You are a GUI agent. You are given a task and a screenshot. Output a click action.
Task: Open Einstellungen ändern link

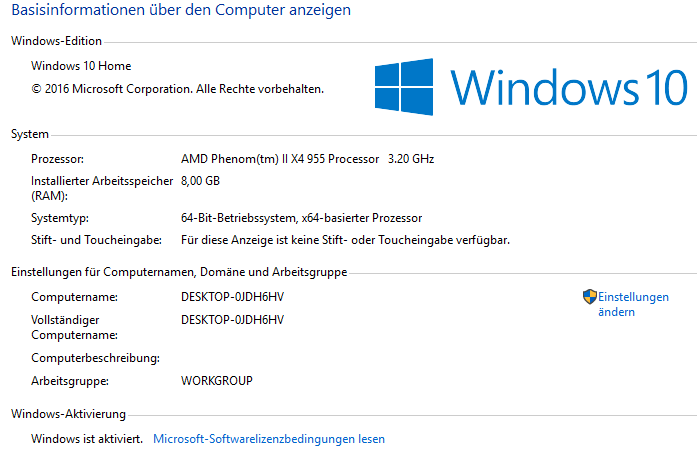coord(633,304)
